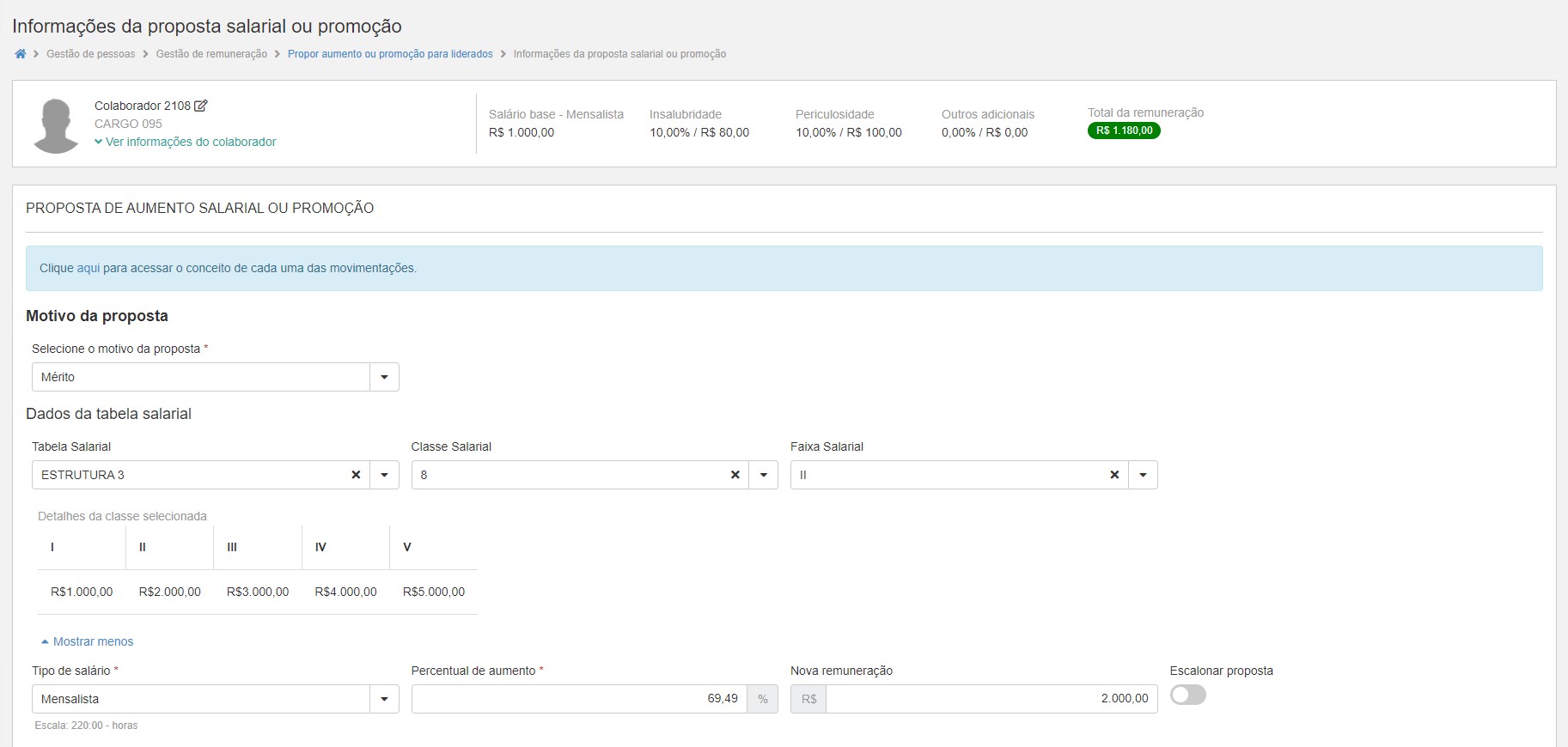
Task: Click the Escala: 220:00 - horas text
Action: click(x=86, y=726)
